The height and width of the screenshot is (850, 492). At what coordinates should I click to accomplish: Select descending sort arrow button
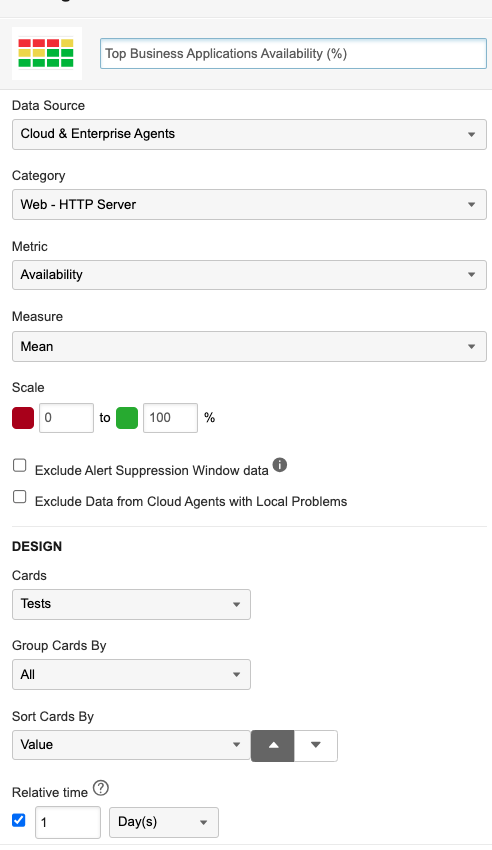[316, 745]
